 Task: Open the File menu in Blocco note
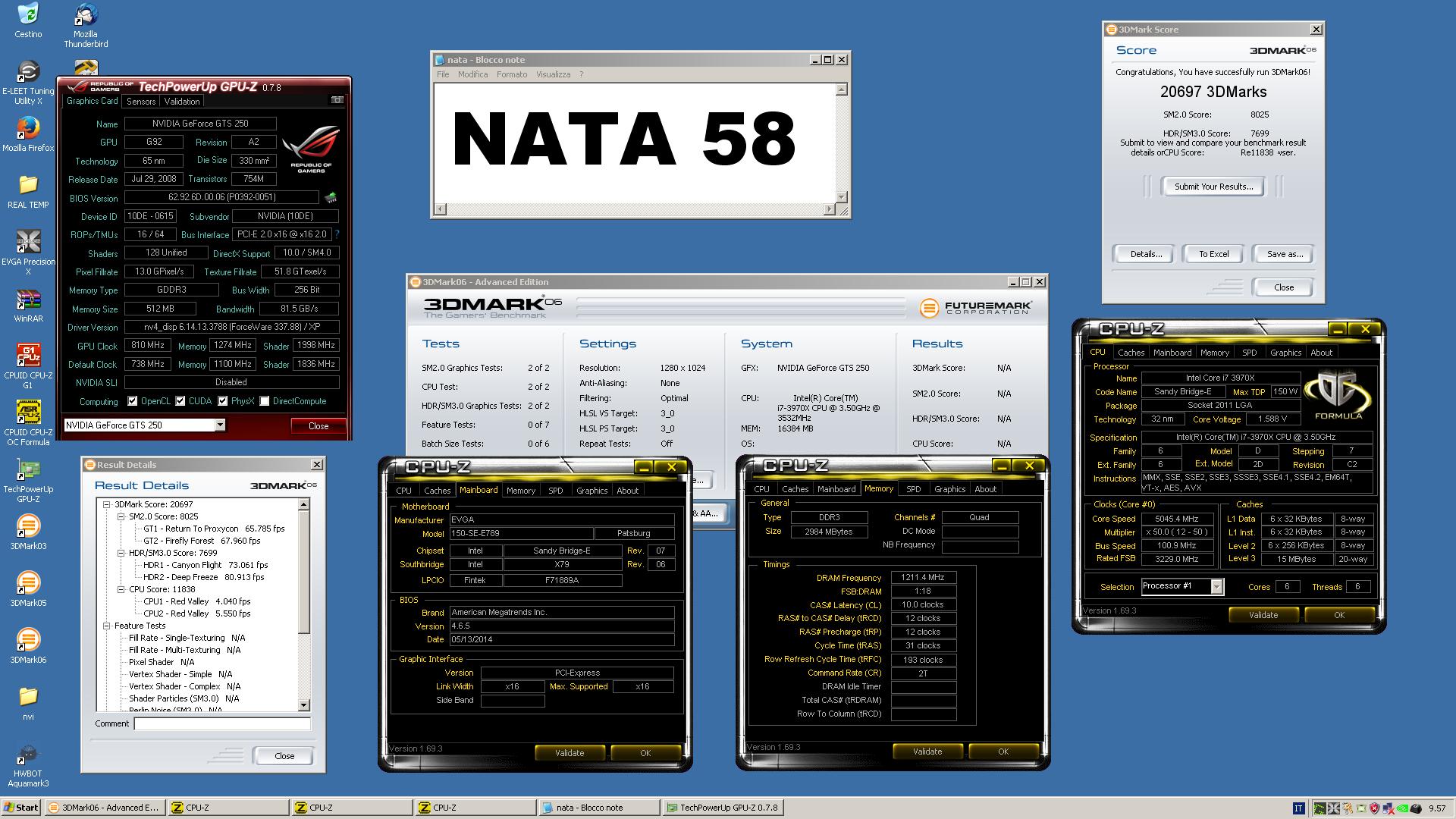point(443,74)
